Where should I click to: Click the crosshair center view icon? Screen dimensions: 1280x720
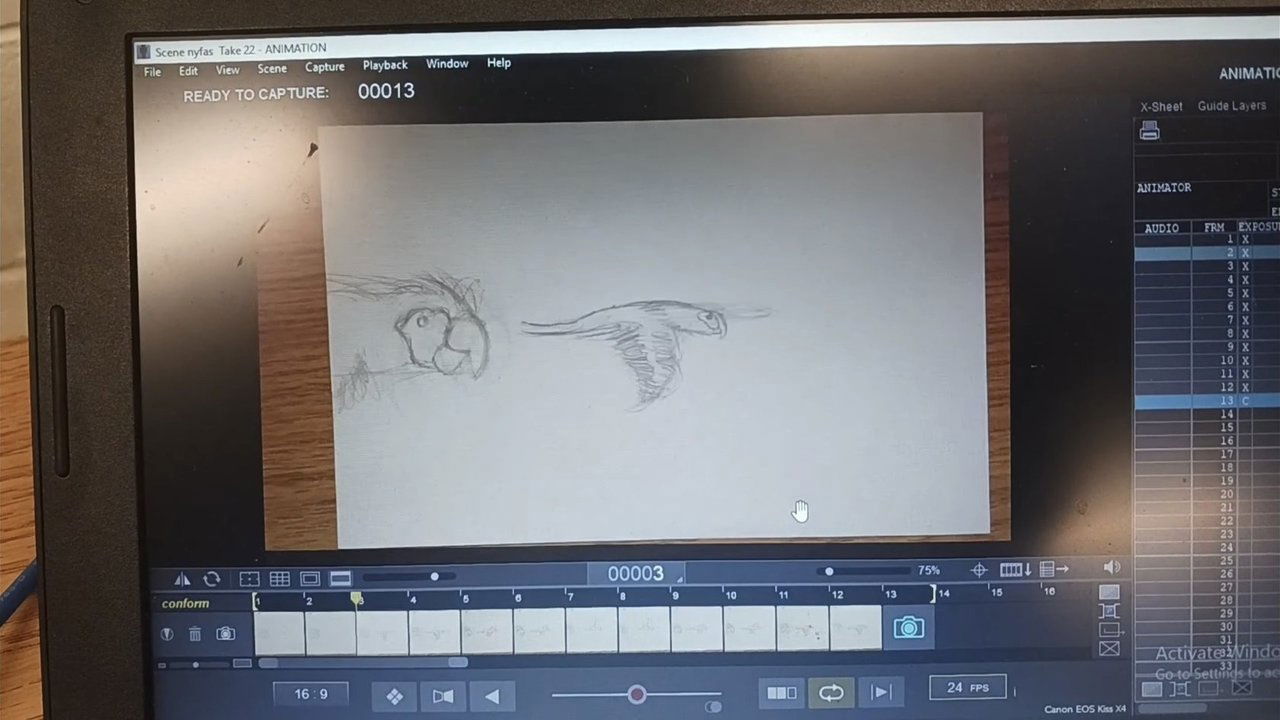(979, 570)
